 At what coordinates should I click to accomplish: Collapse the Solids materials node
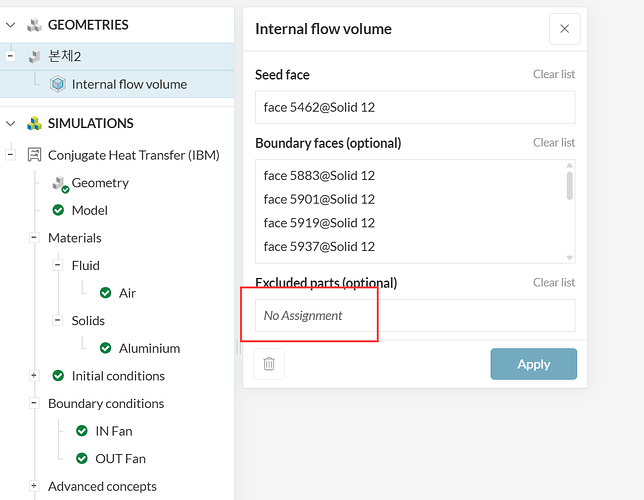point(58,320)
